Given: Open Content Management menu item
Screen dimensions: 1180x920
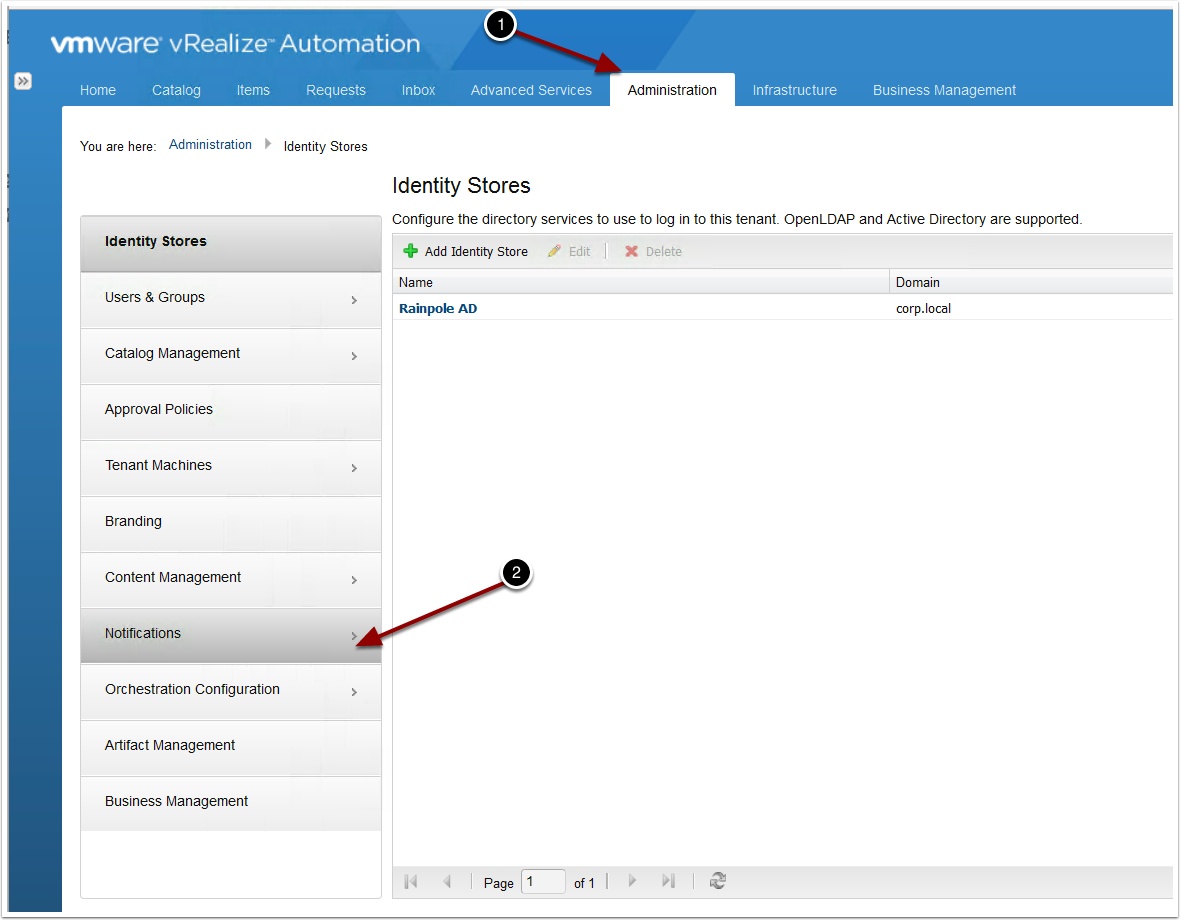Looking at the screenshot, I should pos(231,580).
